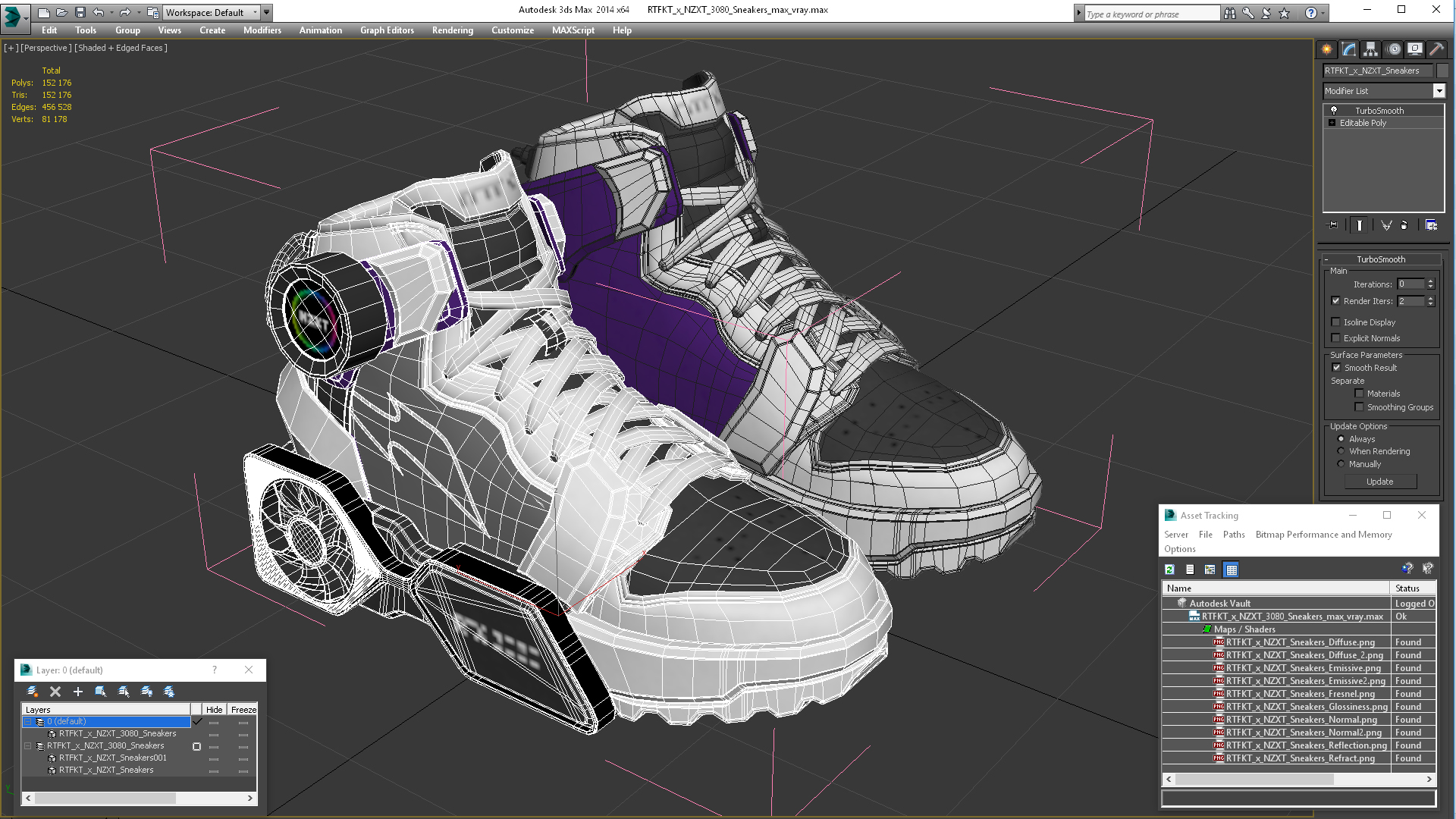Click Add Selected Objects plus icon

77,692
